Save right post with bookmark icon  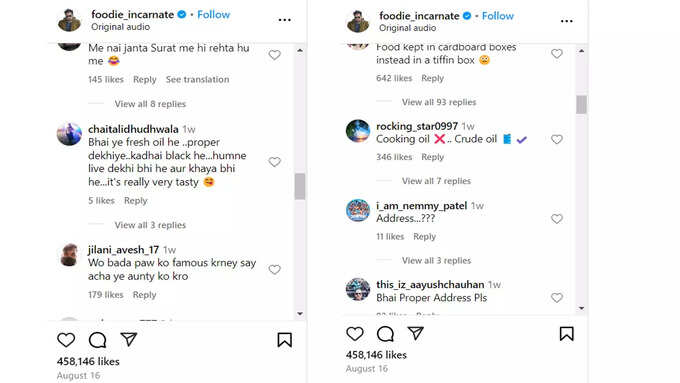point(566,334)
